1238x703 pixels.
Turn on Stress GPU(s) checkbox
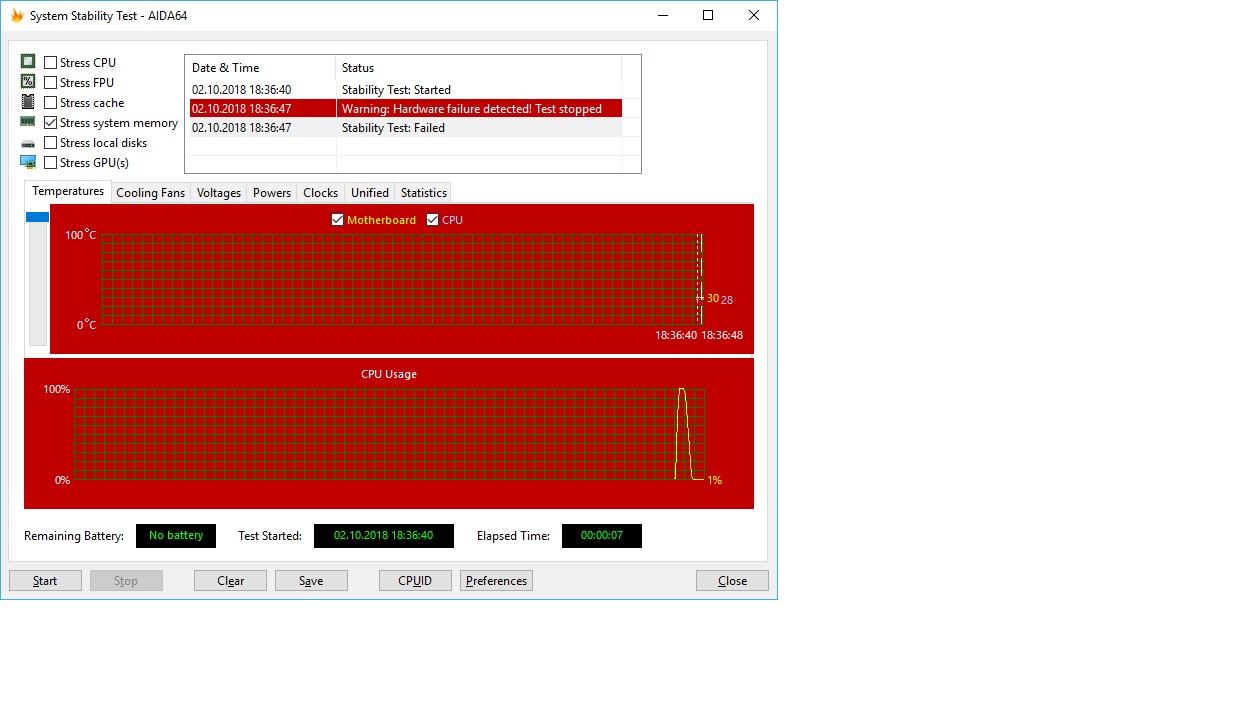[50, 162]
